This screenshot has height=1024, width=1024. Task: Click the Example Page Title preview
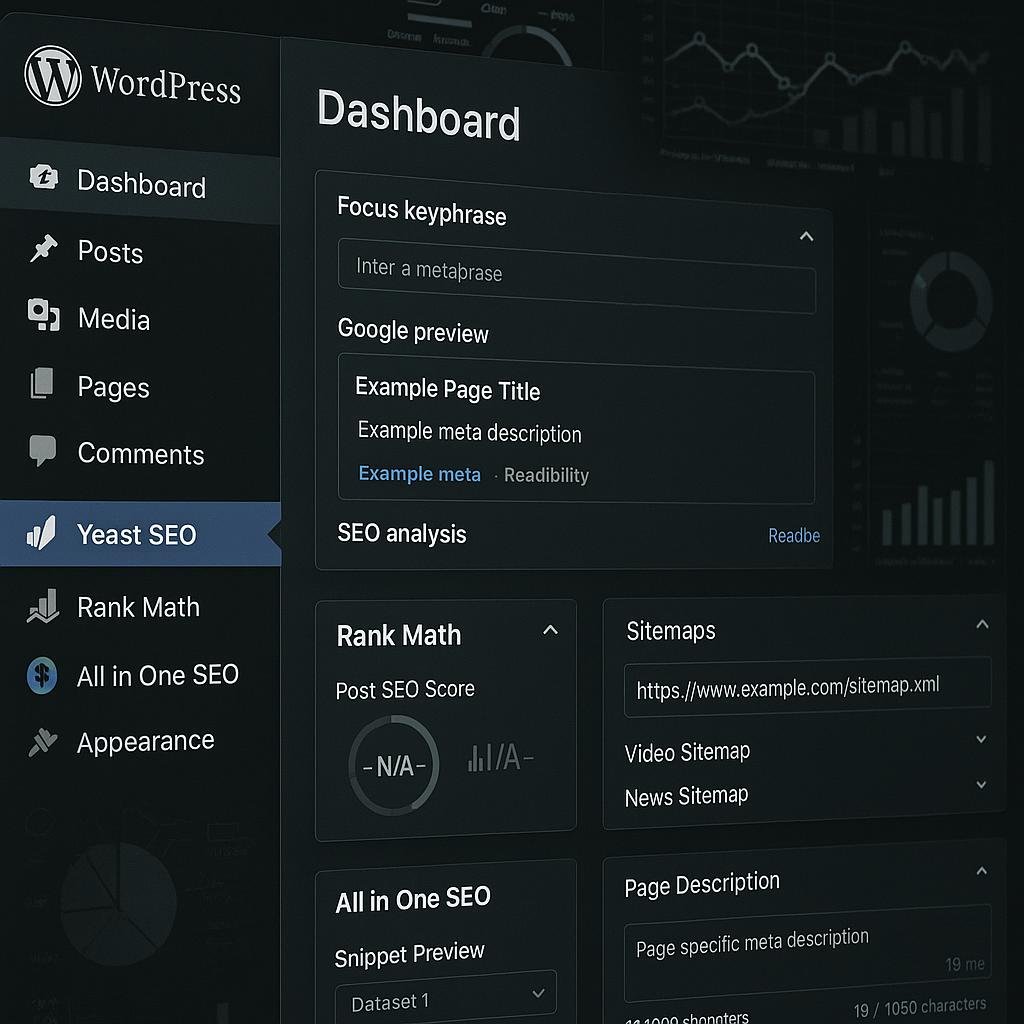click(447, 389)
